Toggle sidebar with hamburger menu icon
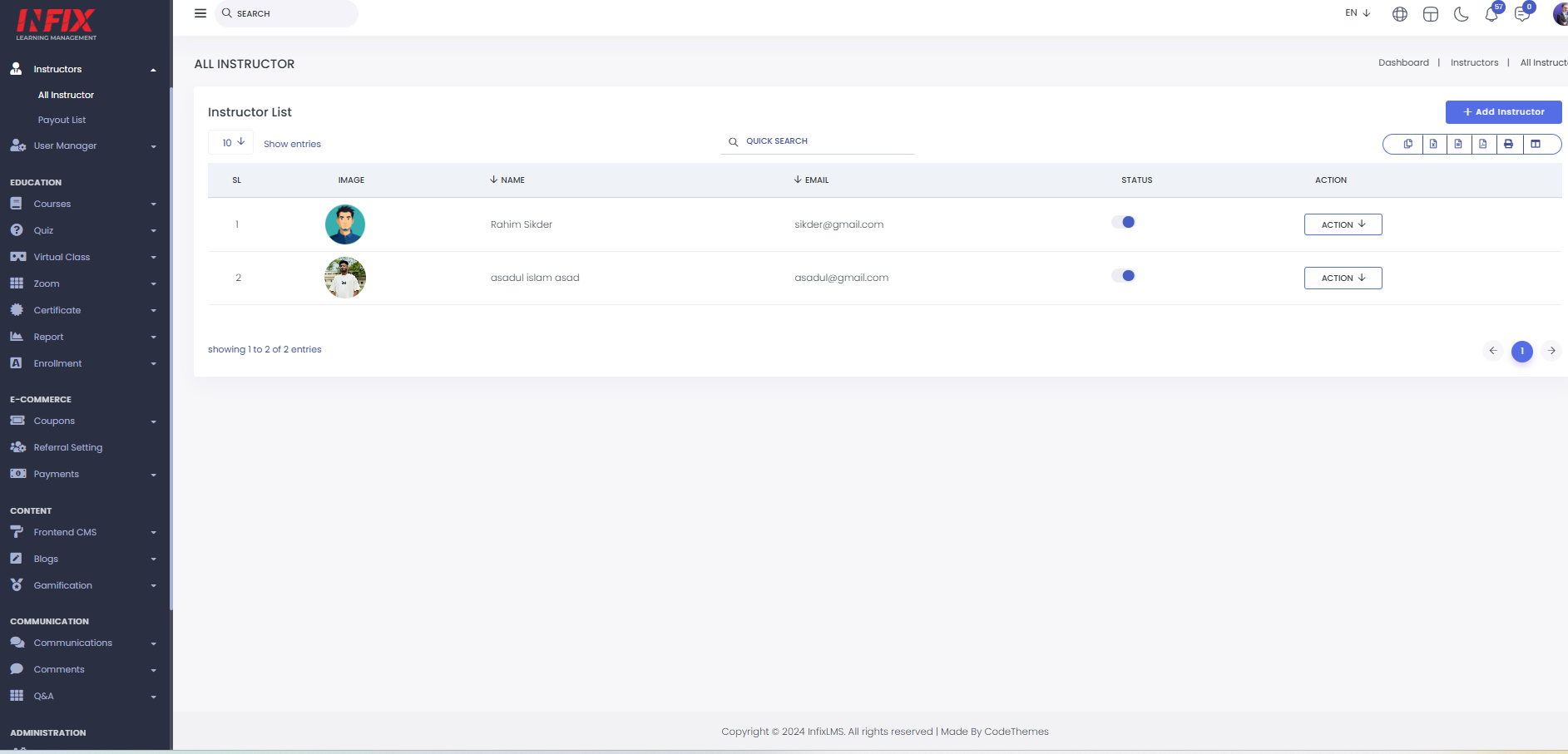The height and width of the screenshot is (754, 1568). click(x=200, y=13)
